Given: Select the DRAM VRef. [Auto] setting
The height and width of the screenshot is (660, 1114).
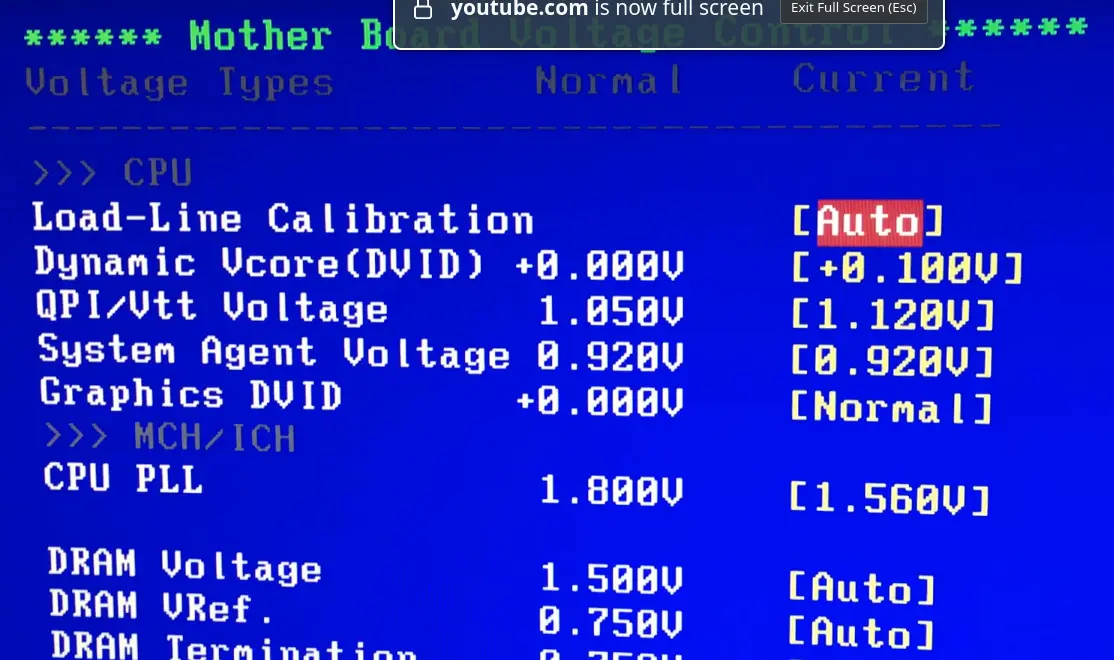Looking at the screenshot, I should pos(860,633).
